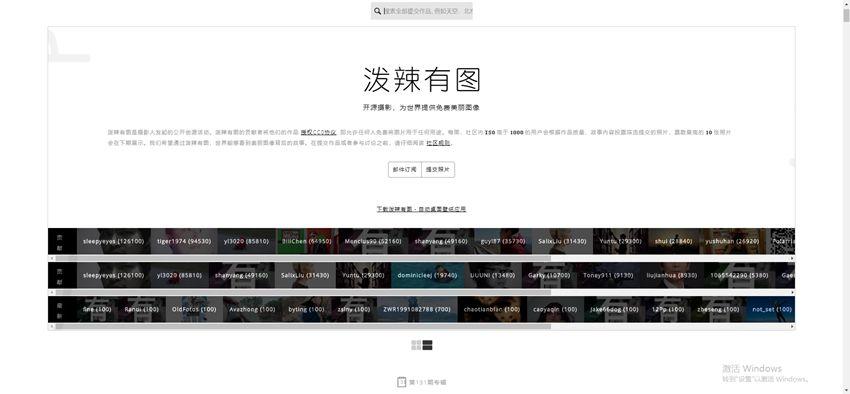Open new user Avazhong (100)
Screen dimensions: 850x394
pos(252,309)
